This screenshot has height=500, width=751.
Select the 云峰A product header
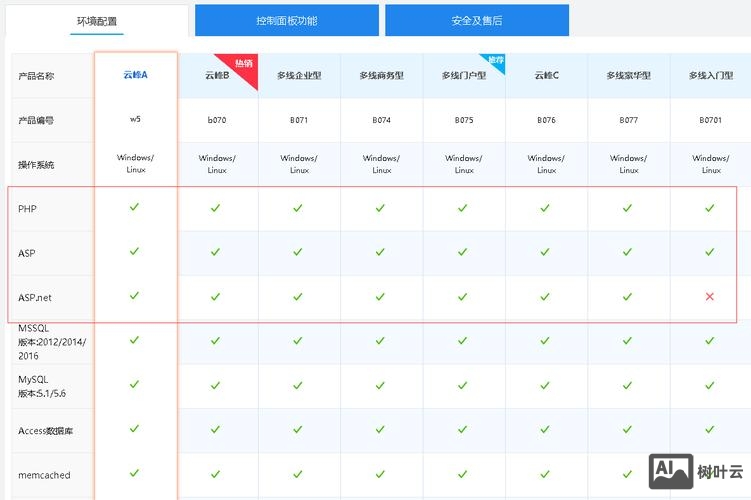click(136, 75)
